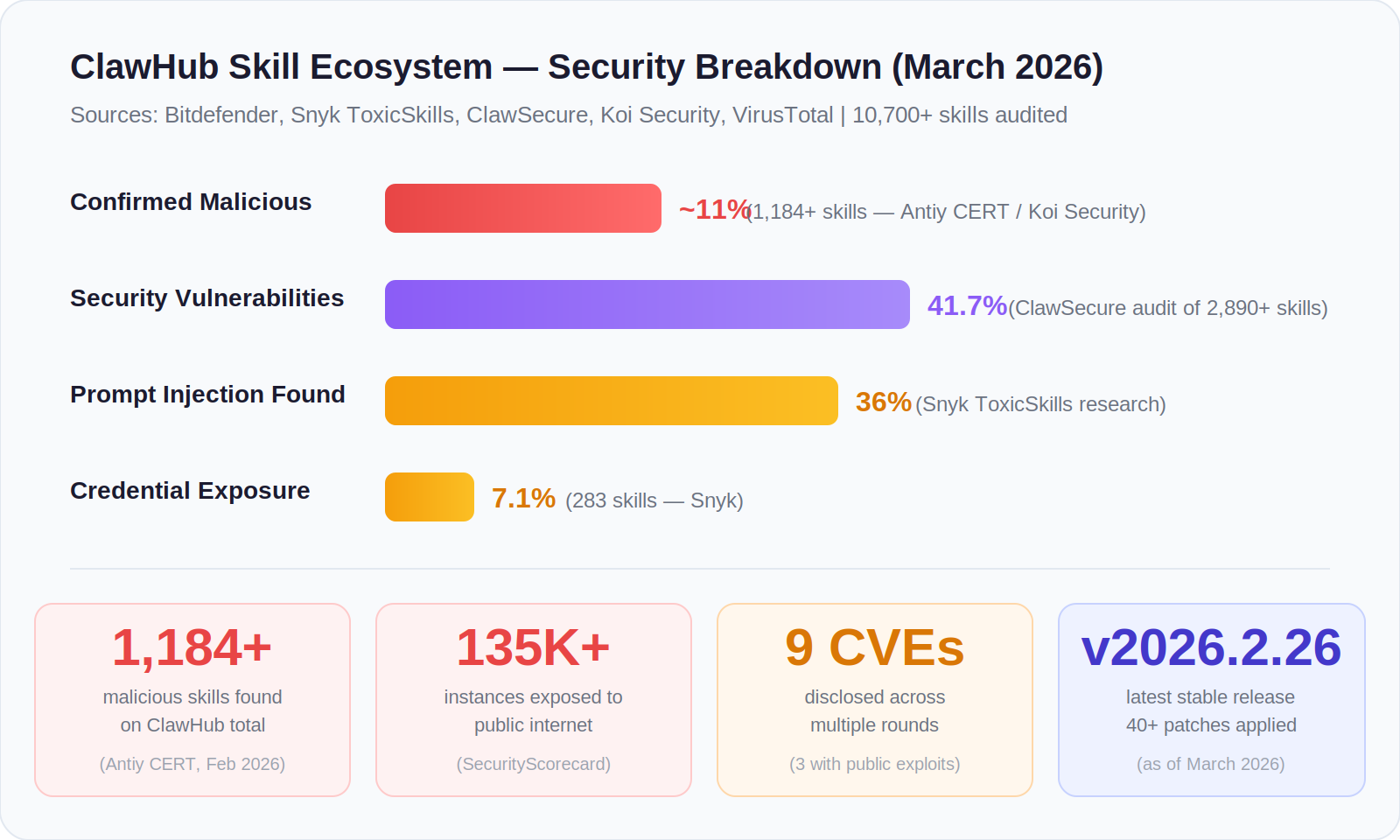
Task: Click the "Security Vulnerabilities" row label
Action: 206,298
